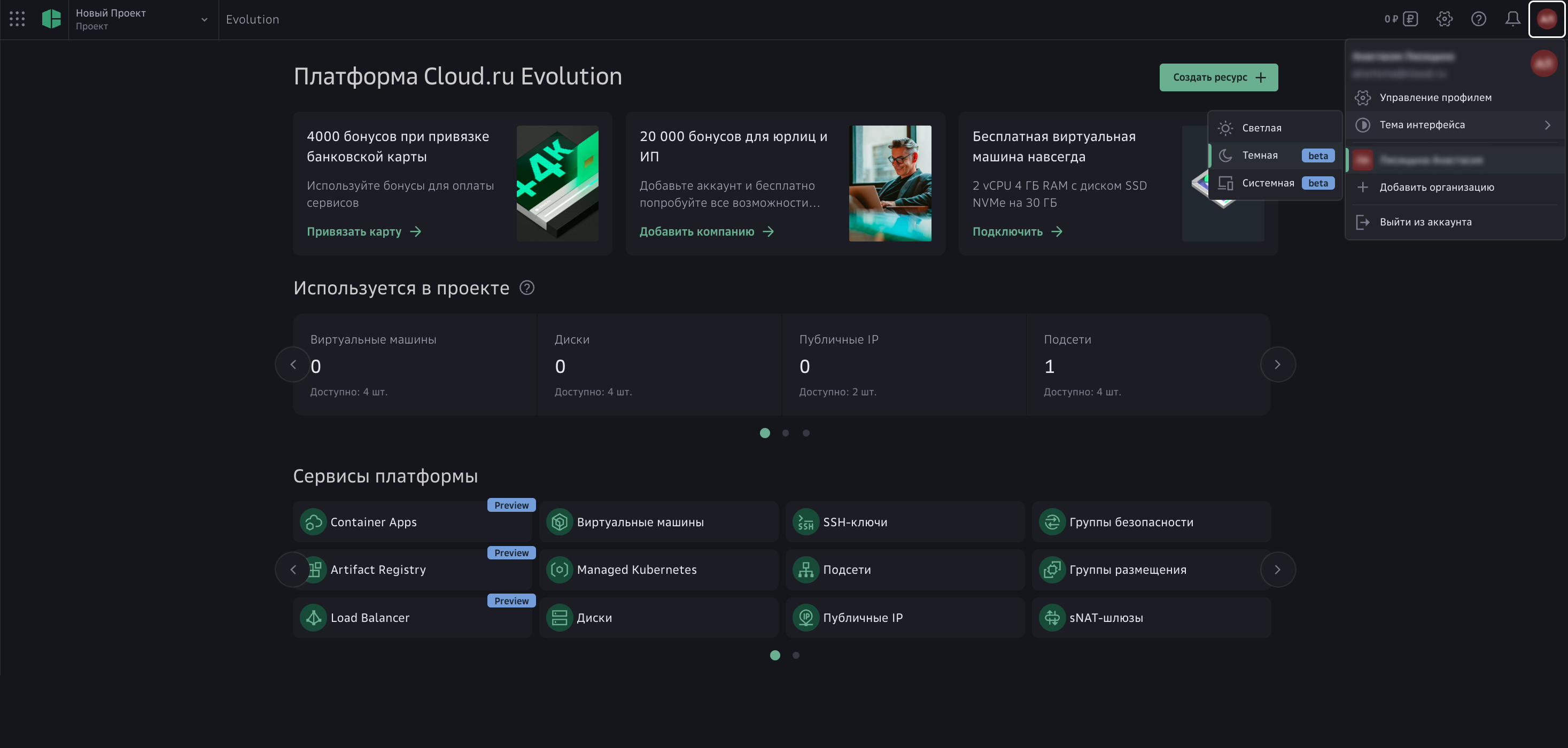The image size is (1568, 748).
Task: Click help icon next to Используется в проекте
Action: coord(527,288)
